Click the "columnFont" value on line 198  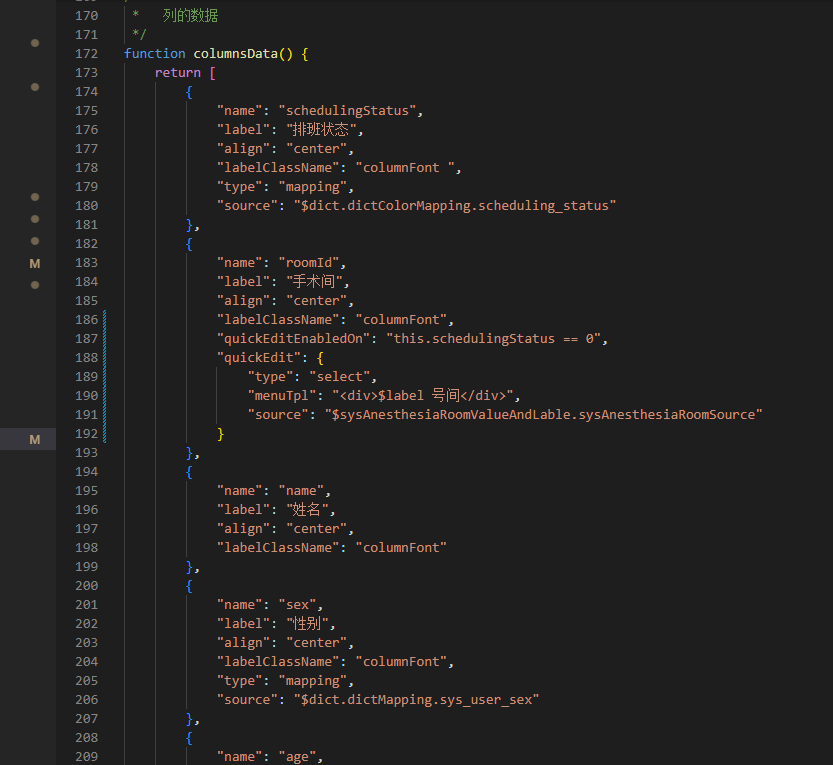coord(401,548)
